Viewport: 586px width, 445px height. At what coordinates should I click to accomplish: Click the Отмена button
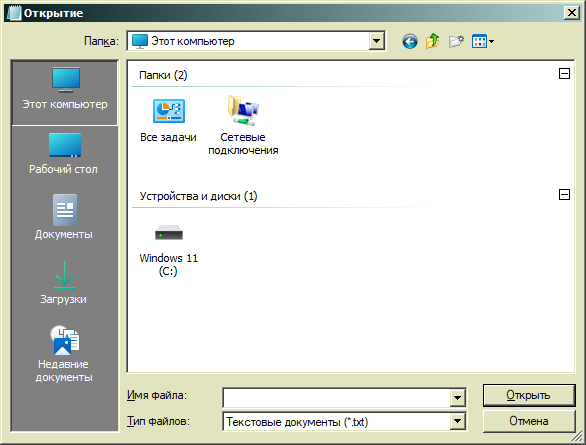(x=528, y=421)
